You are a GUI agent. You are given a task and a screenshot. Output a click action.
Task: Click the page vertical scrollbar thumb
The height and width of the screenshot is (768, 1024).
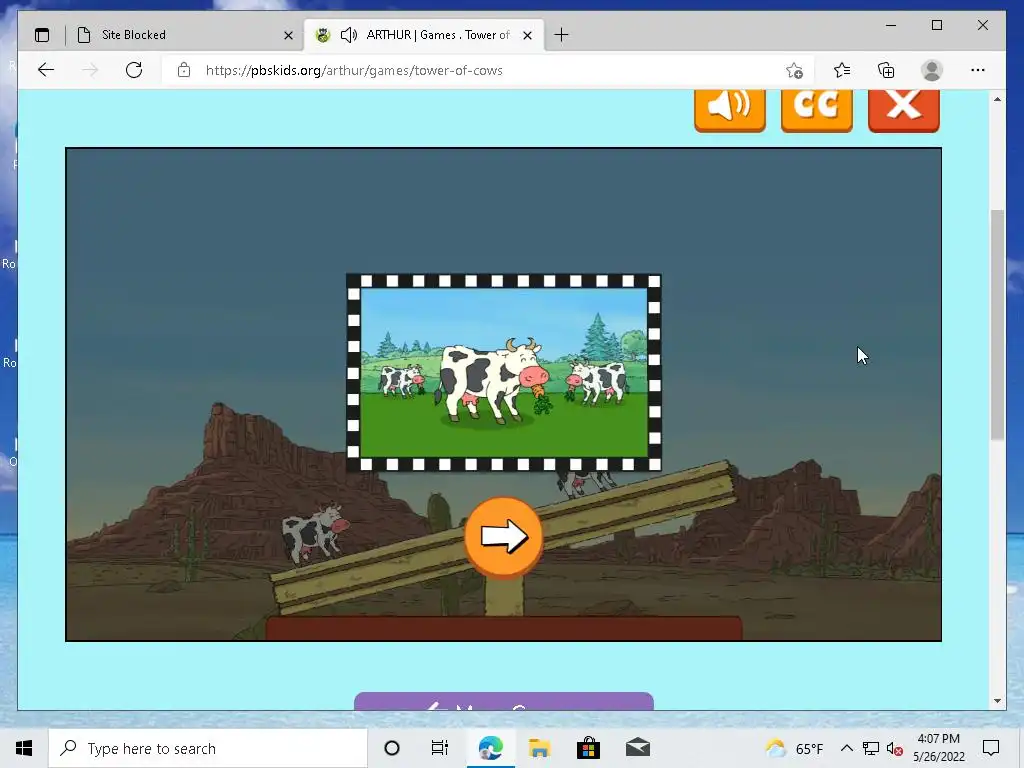click(997, 325)
